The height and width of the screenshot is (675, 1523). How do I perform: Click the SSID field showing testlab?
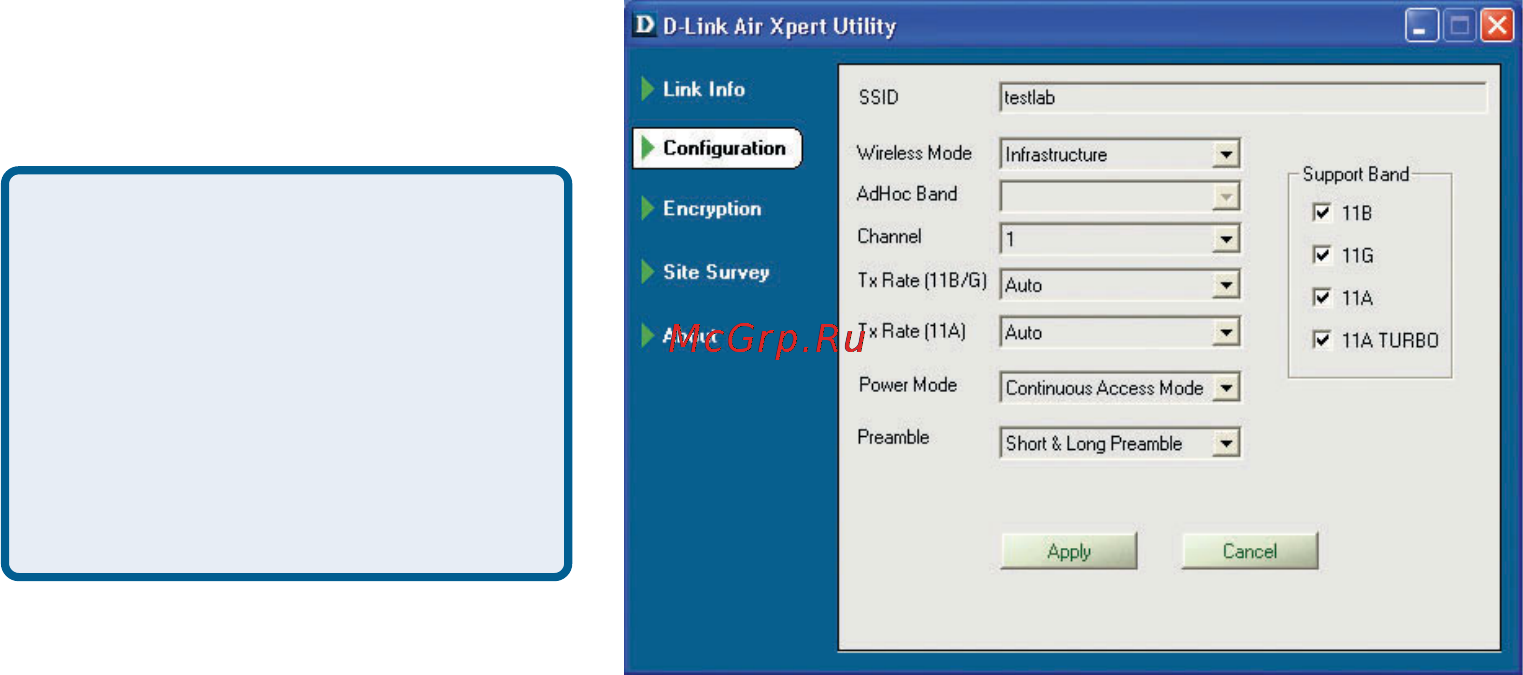[x=1243, y=98]
